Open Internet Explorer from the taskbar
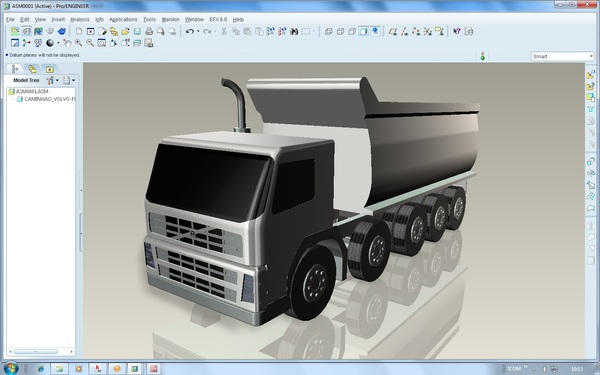Screen dimensions: 600x375 click(x=40, y=369)
